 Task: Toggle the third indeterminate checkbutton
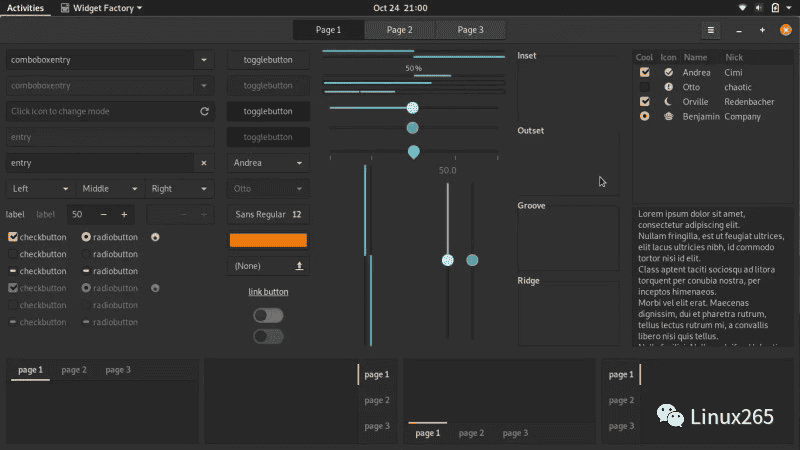(x=13, y=271)
